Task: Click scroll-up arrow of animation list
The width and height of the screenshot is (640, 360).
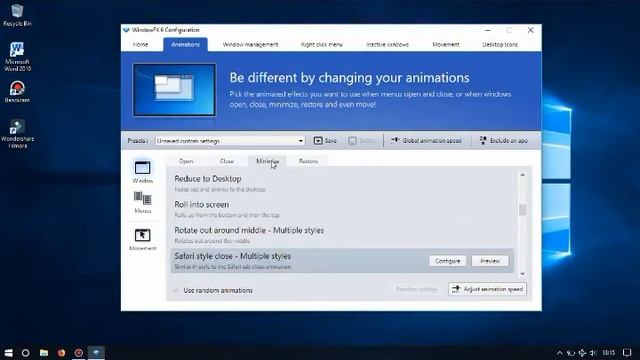Action: point(522,175)
